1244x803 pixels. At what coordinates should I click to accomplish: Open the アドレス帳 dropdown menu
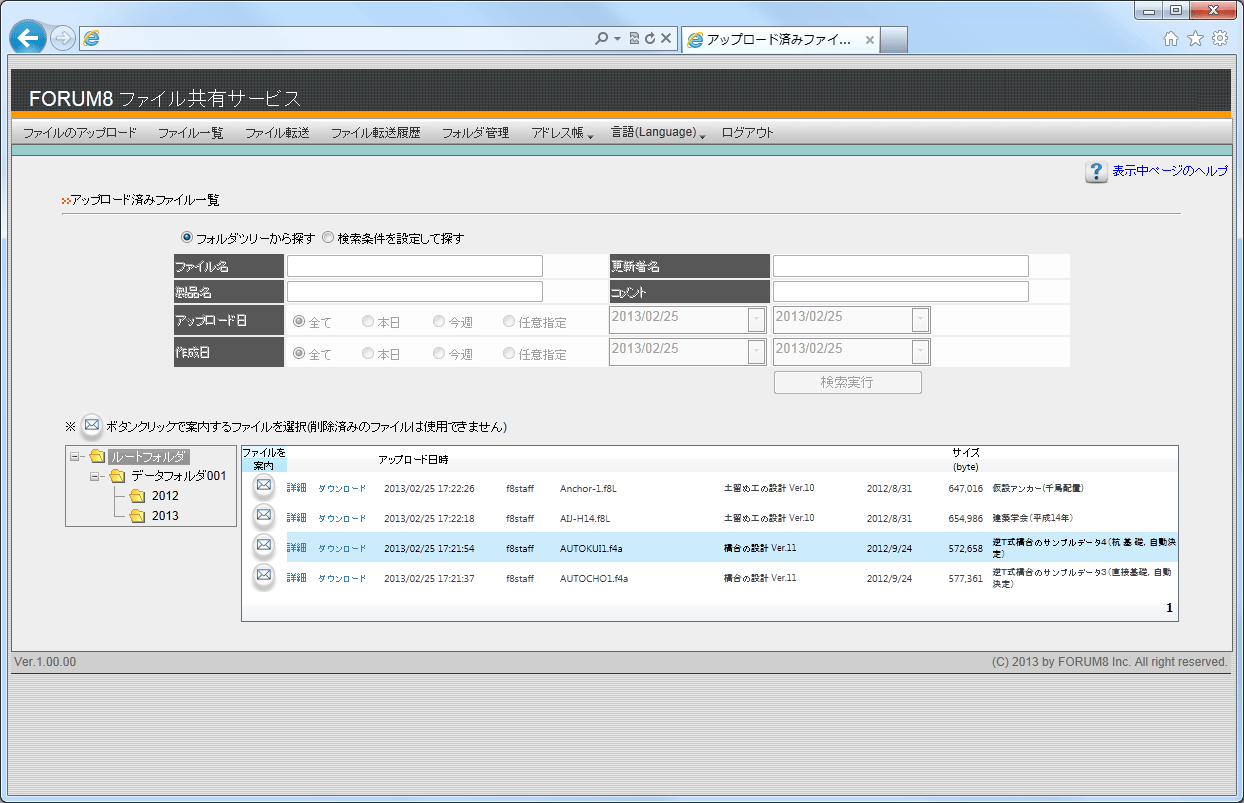[x=563, y=133]
